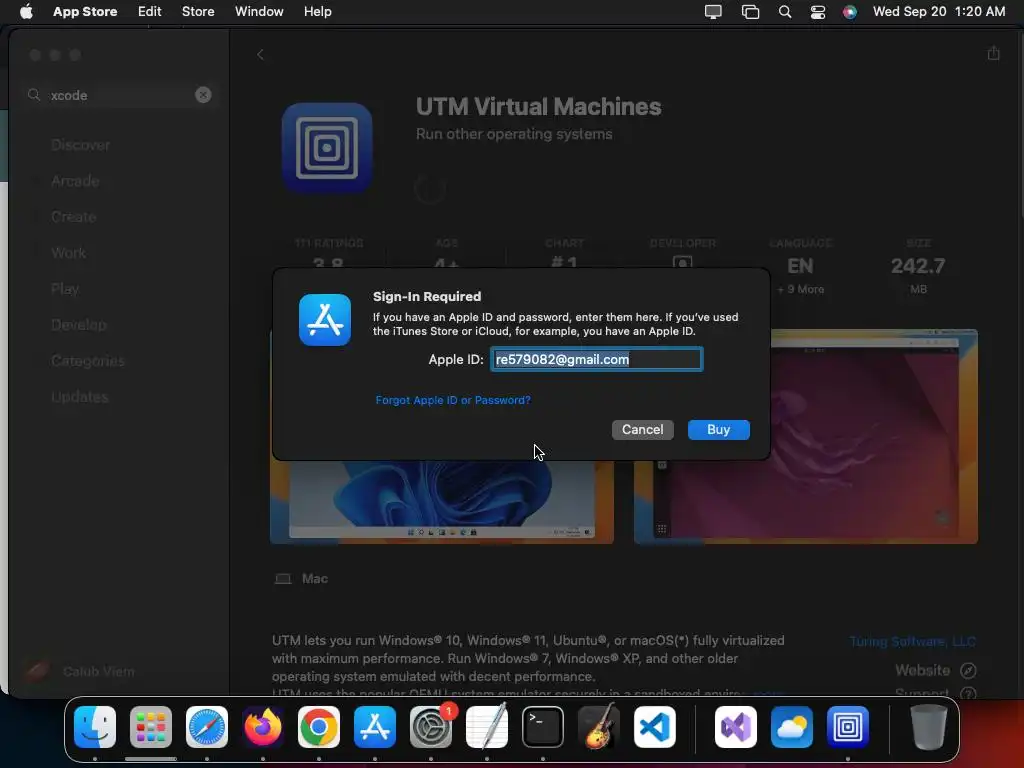Launch Siri from the menu bar

click(850, 12)
